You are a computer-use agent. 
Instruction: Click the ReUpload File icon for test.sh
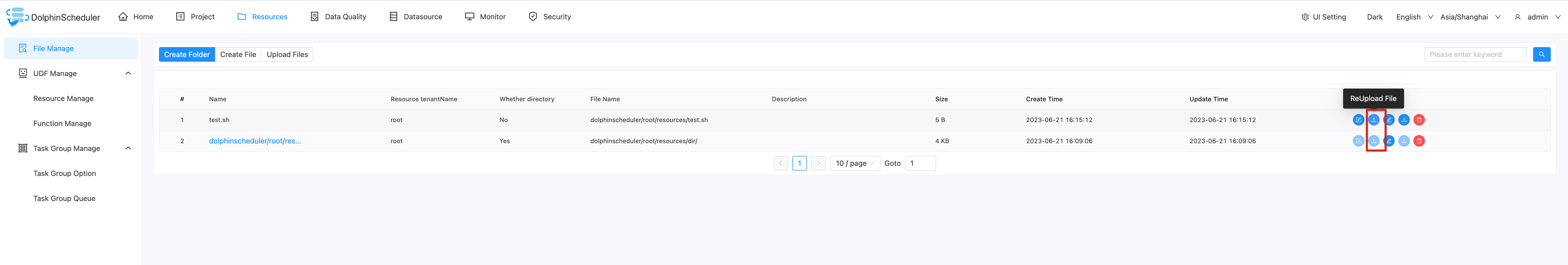pos(1373,120)
